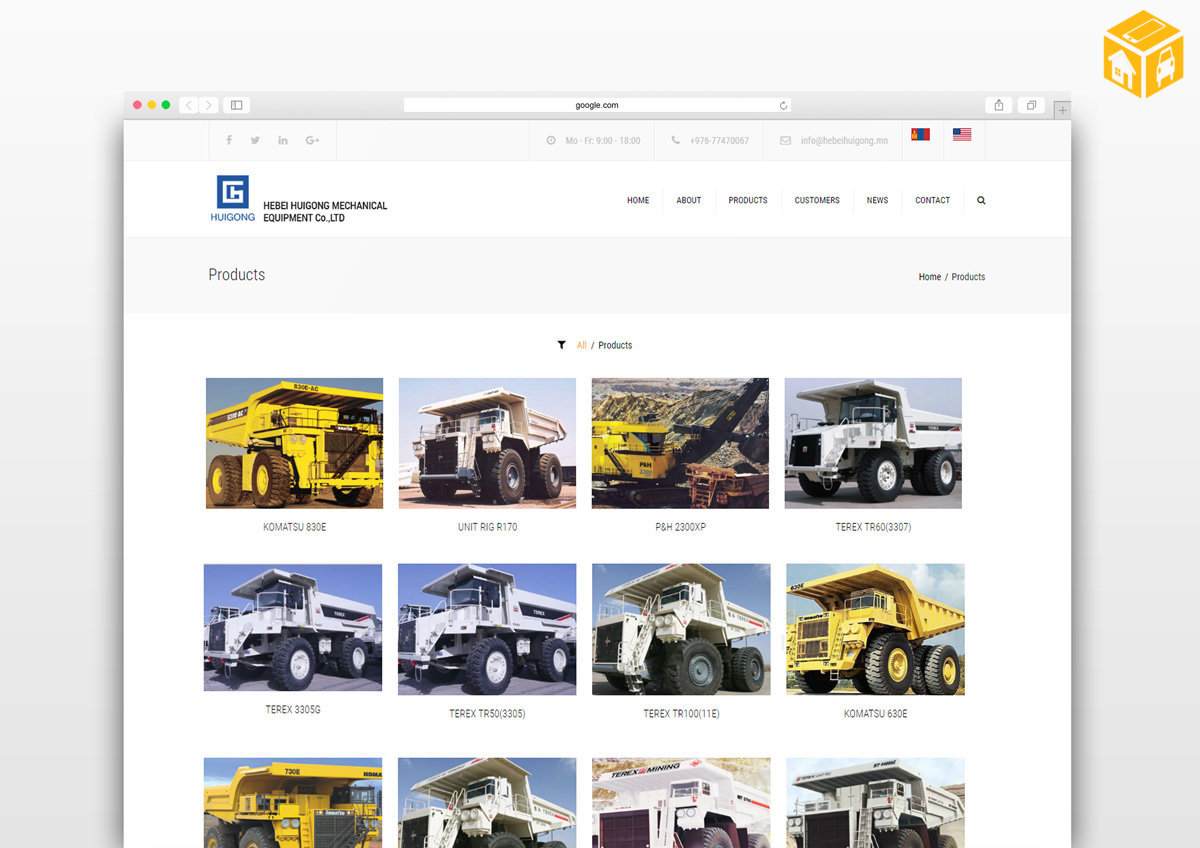Go to the Customers menu item
1200x848 pixels.
pos(817,200)
